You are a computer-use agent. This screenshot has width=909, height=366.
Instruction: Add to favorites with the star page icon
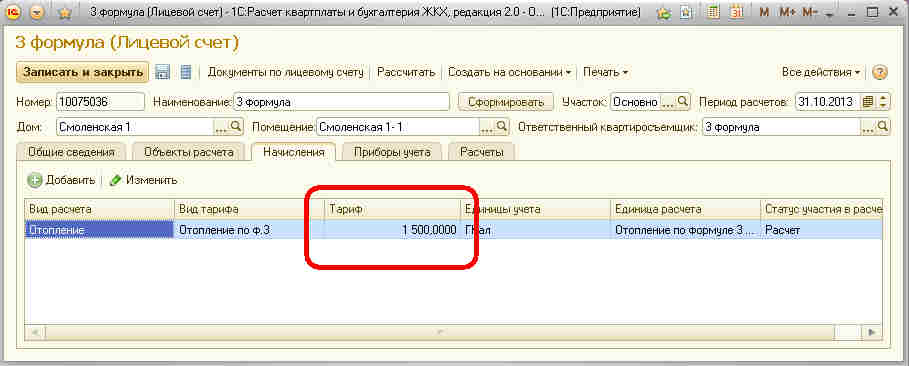click(685, 12)
